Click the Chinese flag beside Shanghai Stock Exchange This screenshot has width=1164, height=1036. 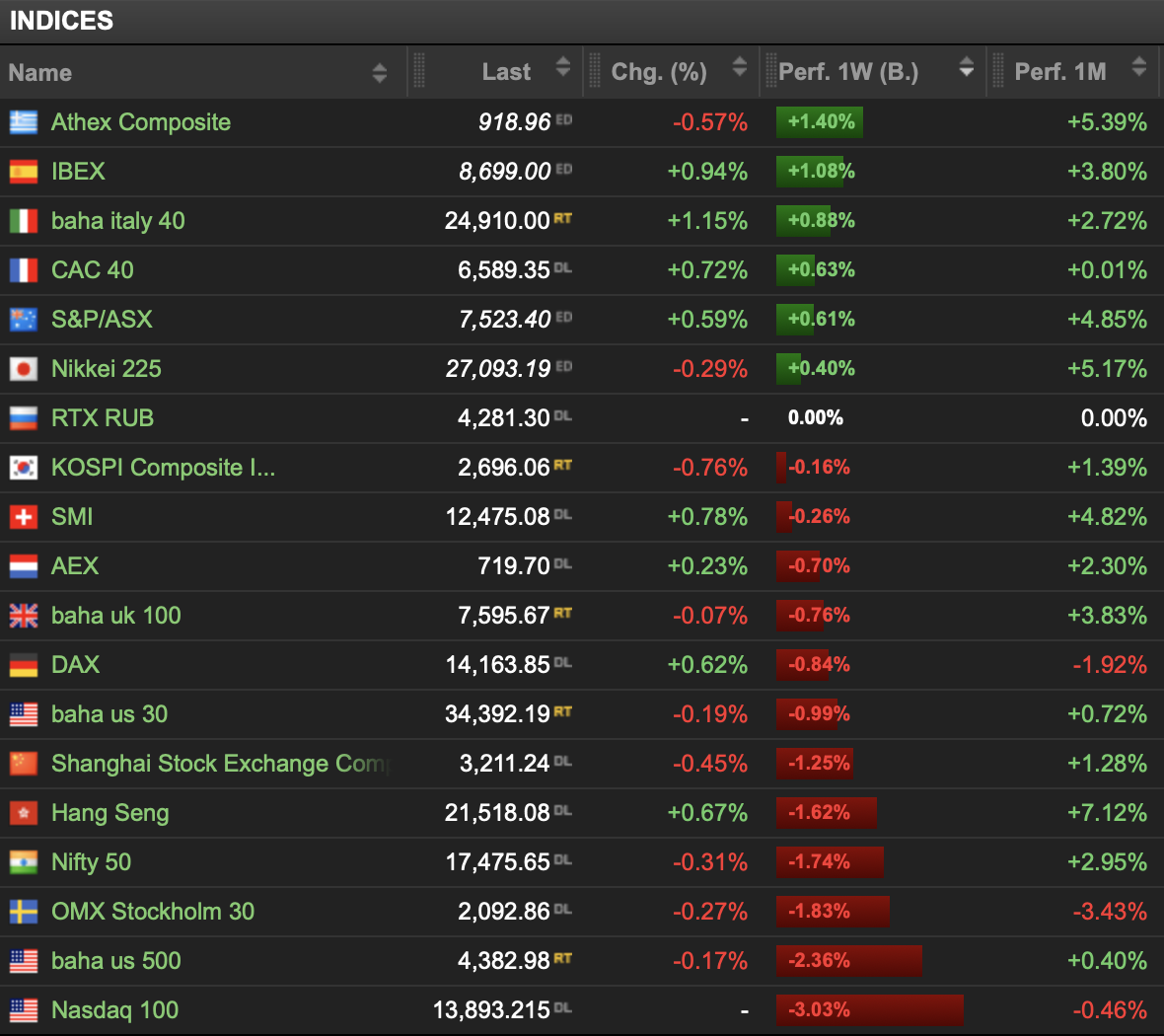[x=24, y=764]
